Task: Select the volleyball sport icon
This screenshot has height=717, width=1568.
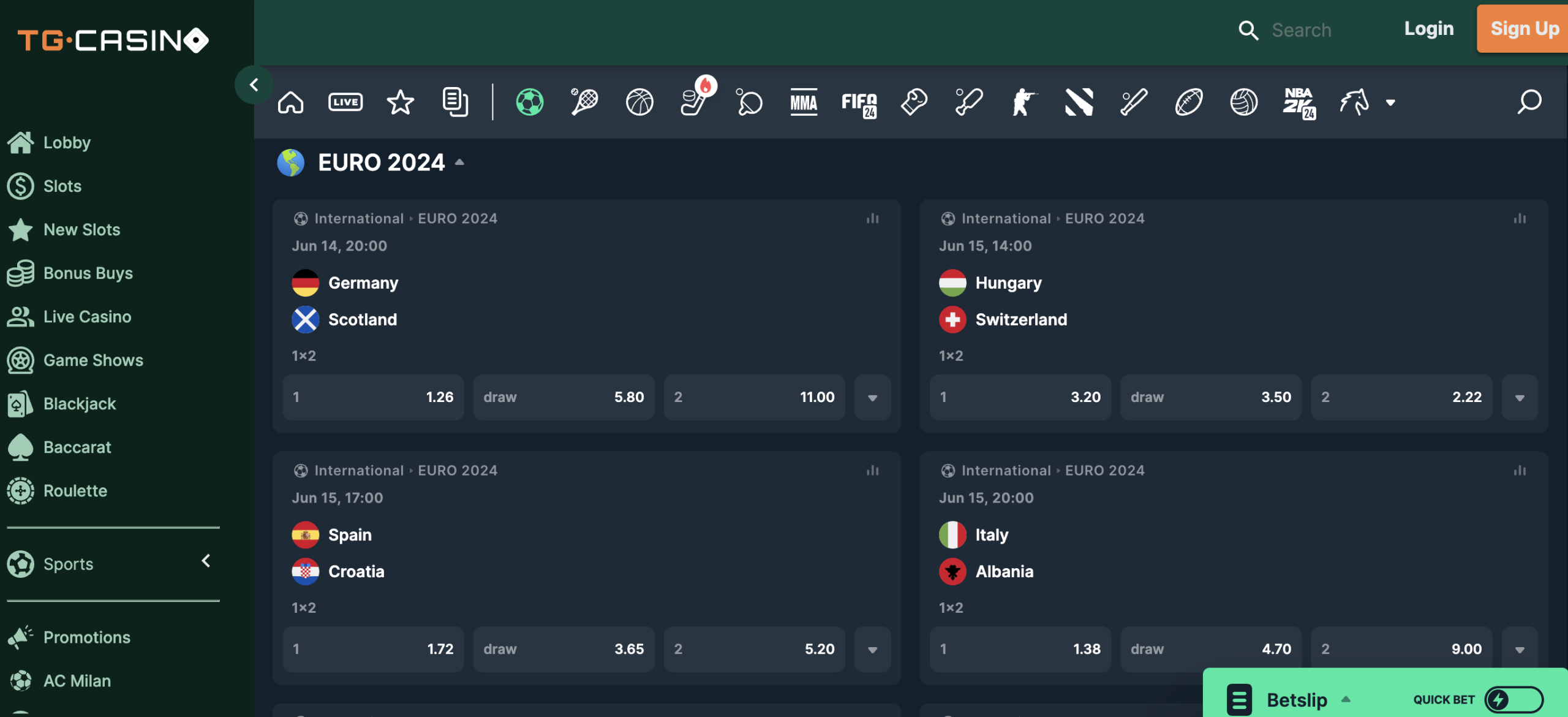Action: click(x=1243, y=102)
